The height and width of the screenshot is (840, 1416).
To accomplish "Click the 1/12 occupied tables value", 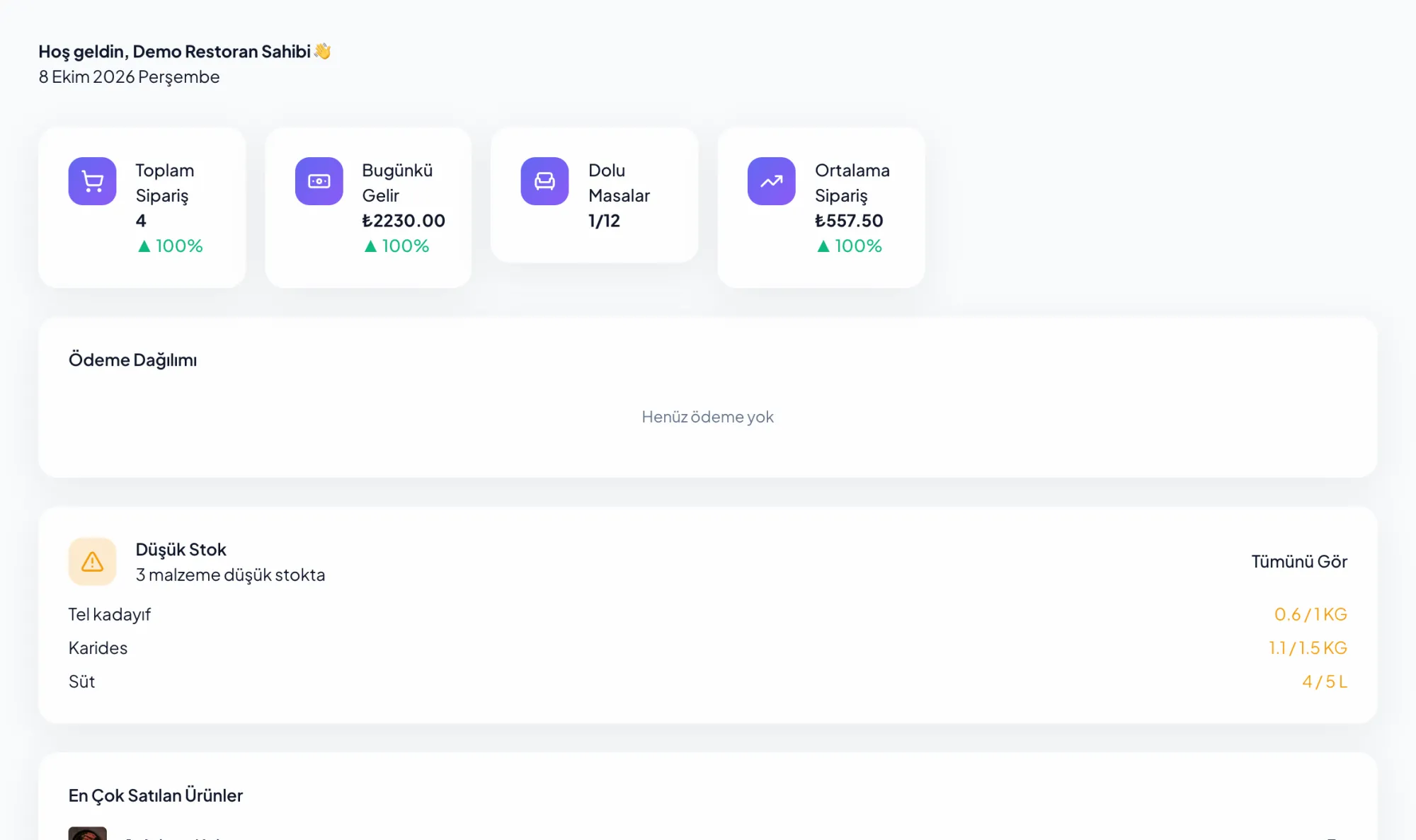I will (x=604, y=221).
